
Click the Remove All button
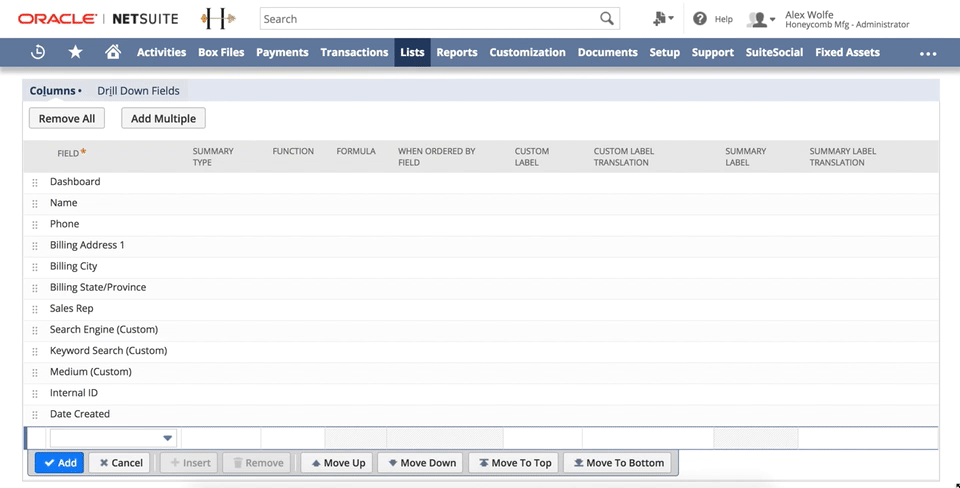pyautogui.click(x=67, y=118)
